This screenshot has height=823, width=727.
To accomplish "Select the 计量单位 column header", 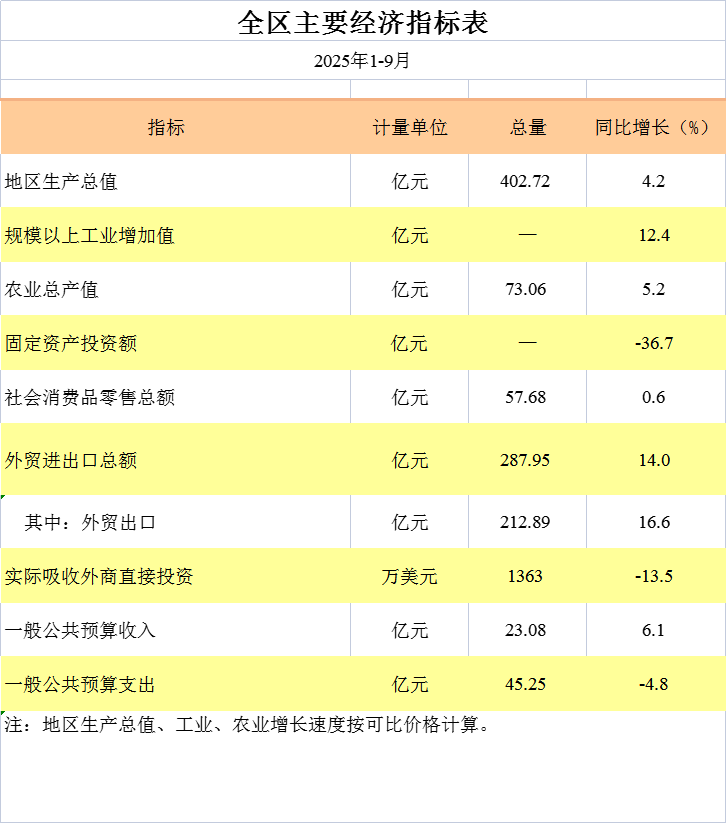I will click(409, 128).
